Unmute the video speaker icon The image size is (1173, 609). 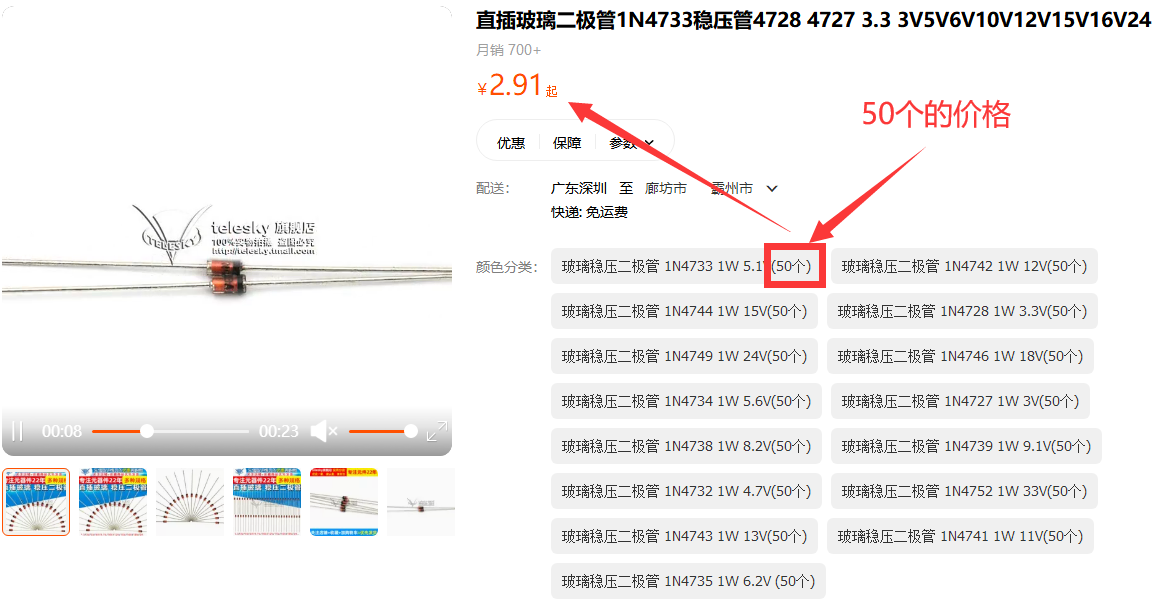tap(324, 431)
